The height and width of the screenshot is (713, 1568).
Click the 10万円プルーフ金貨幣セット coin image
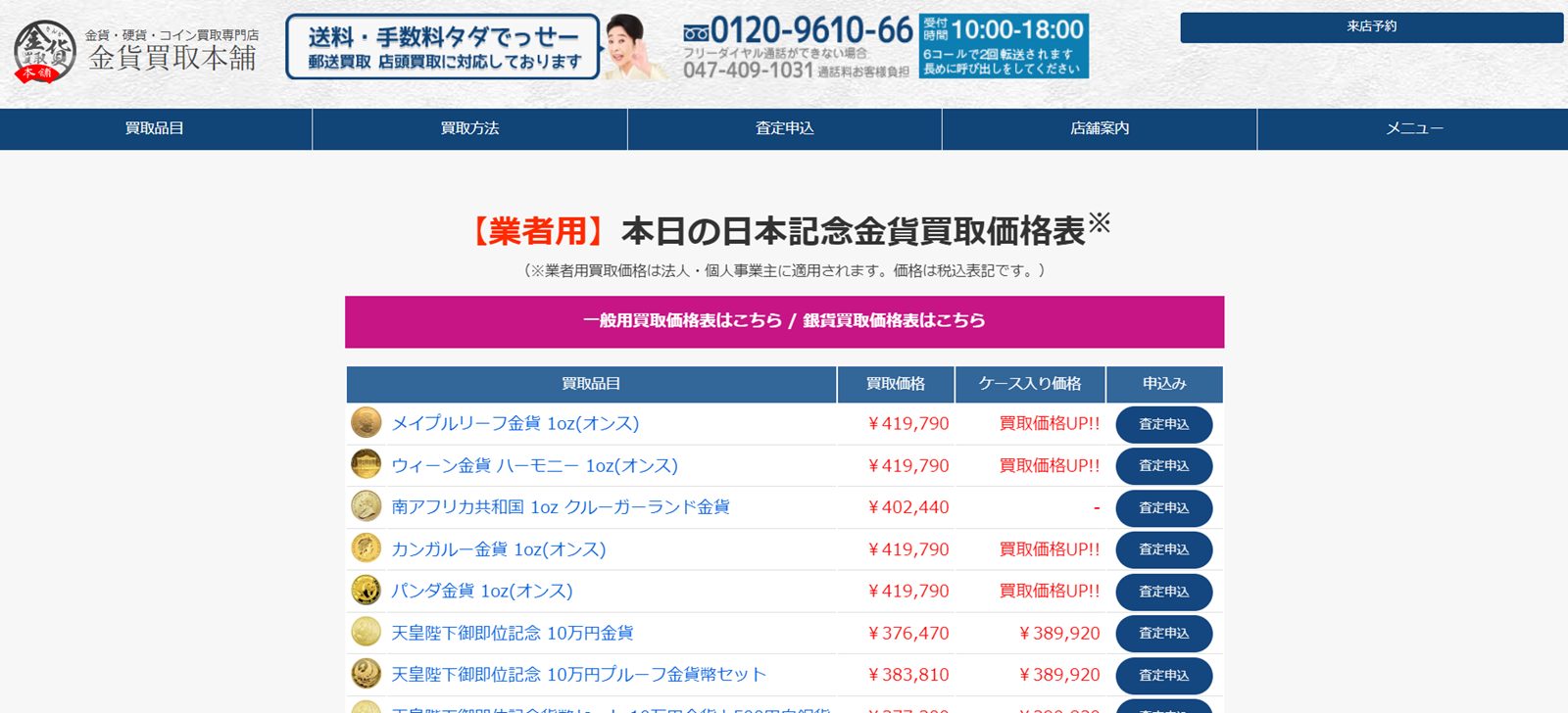click(x=367, y=674)
